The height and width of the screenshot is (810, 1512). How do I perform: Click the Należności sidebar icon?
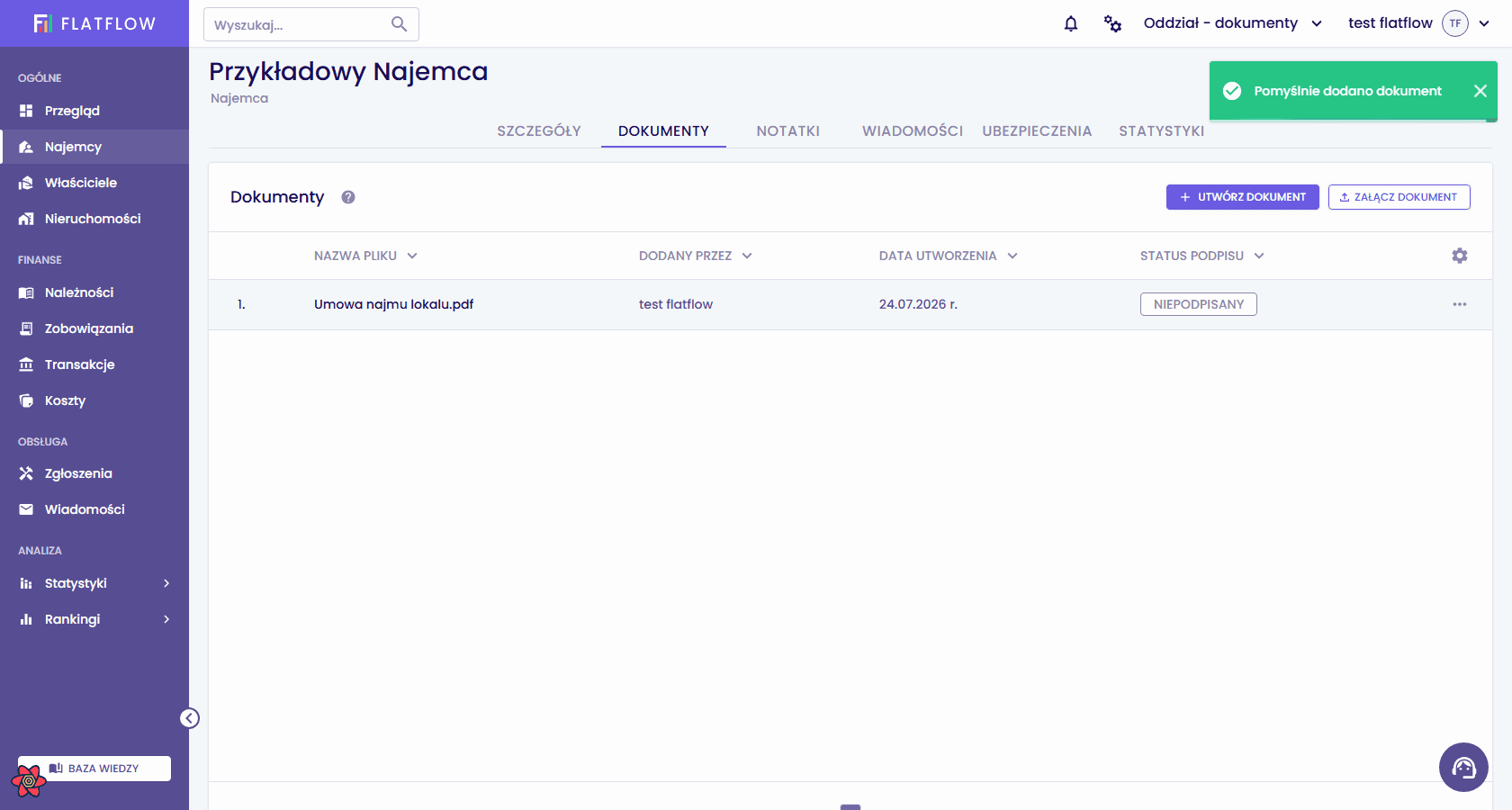coord(26,292)
